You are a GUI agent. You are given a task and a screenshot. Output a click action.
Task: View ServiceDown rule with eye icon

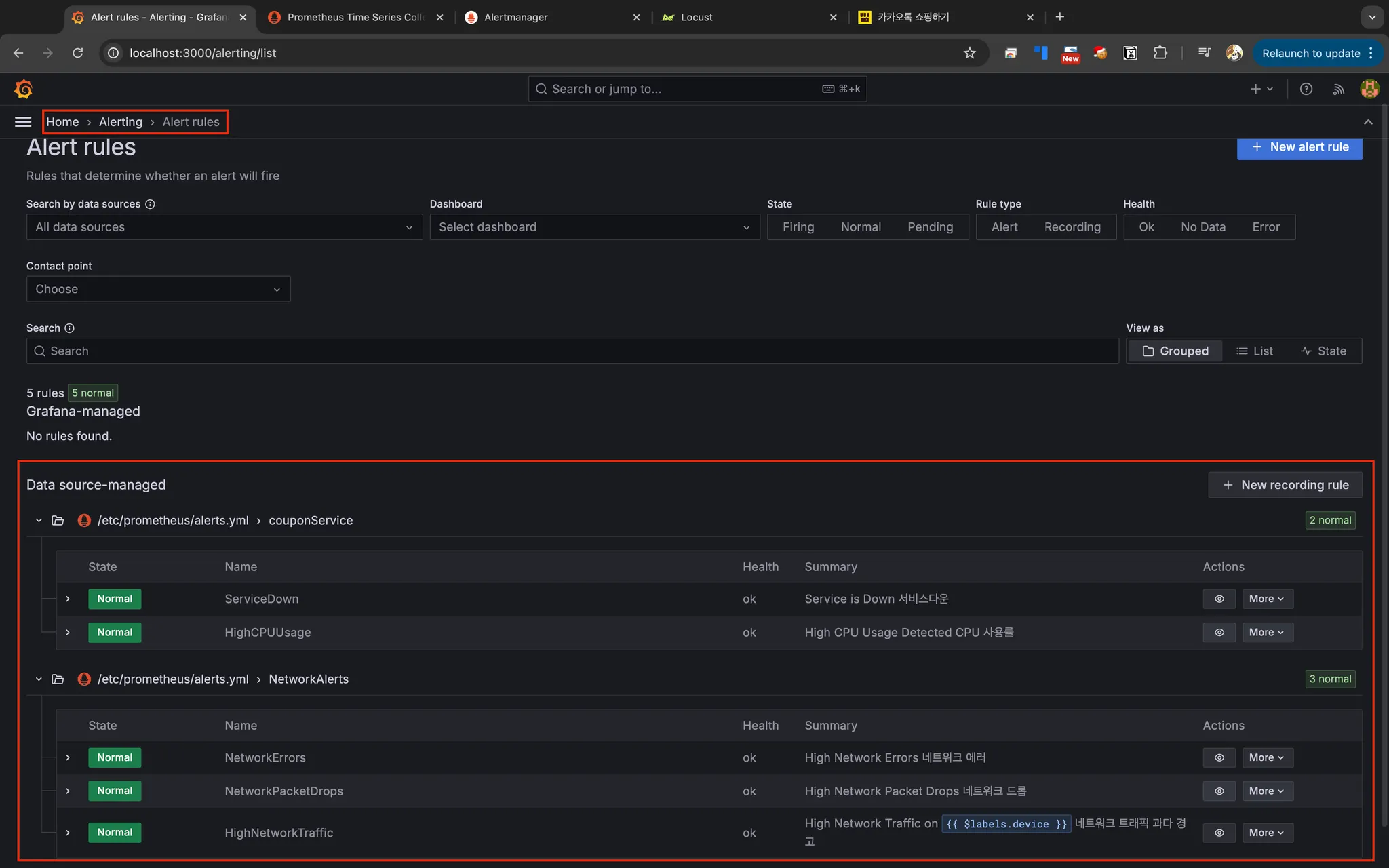coord(1219,599)
